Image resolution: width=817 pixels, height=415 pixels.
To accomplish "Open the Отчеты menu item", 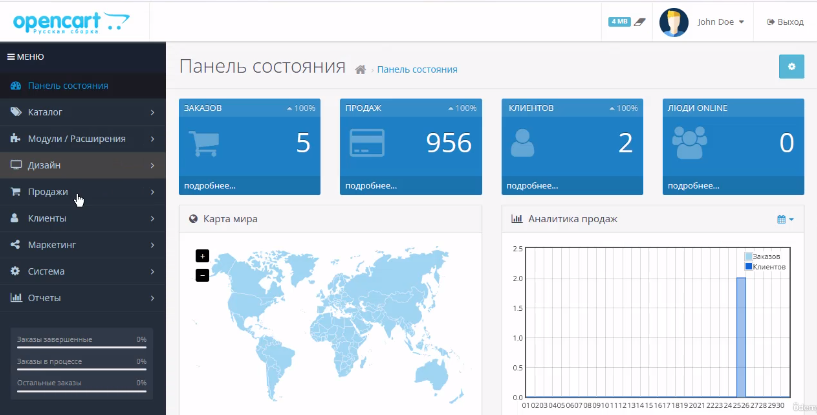I will (82, 297).
